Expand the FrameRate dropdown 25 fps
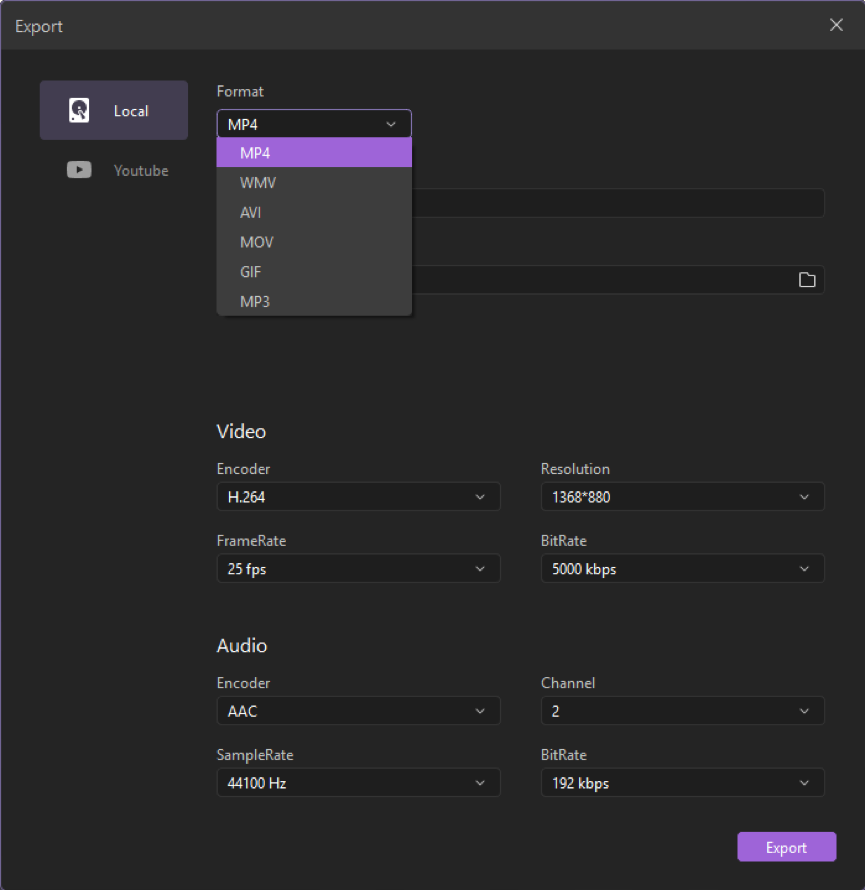865x890 pixels. click(358, 568)
